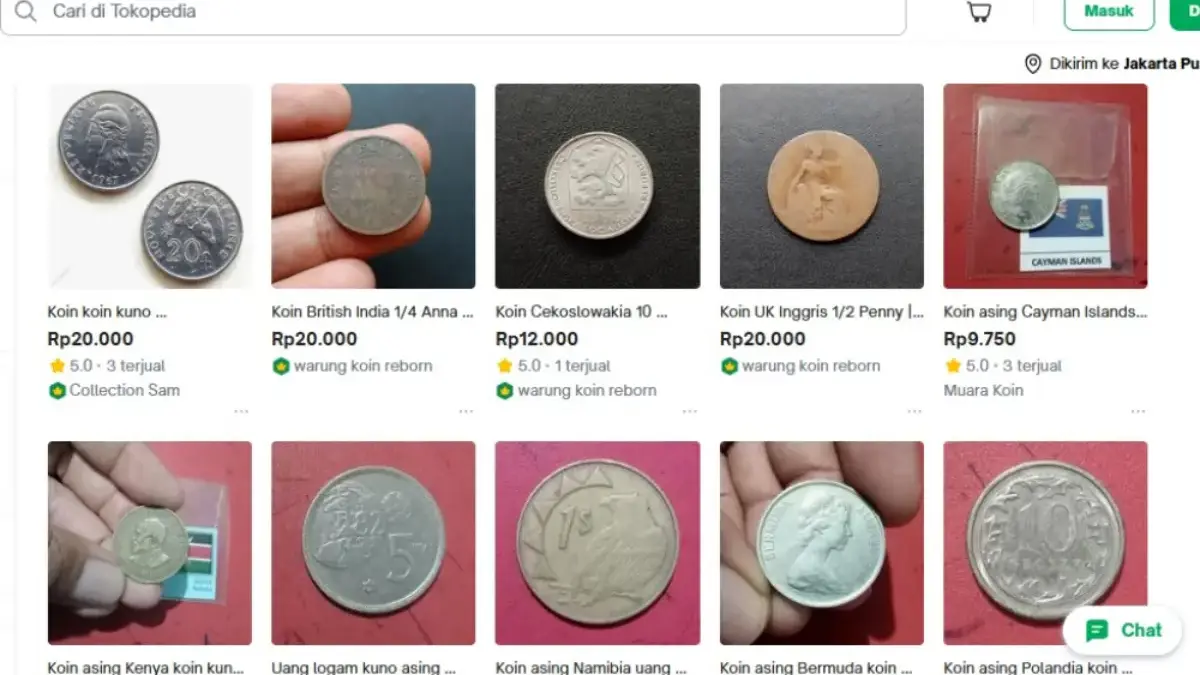Open more options for Cayman Islands coin

point(1138,411)
